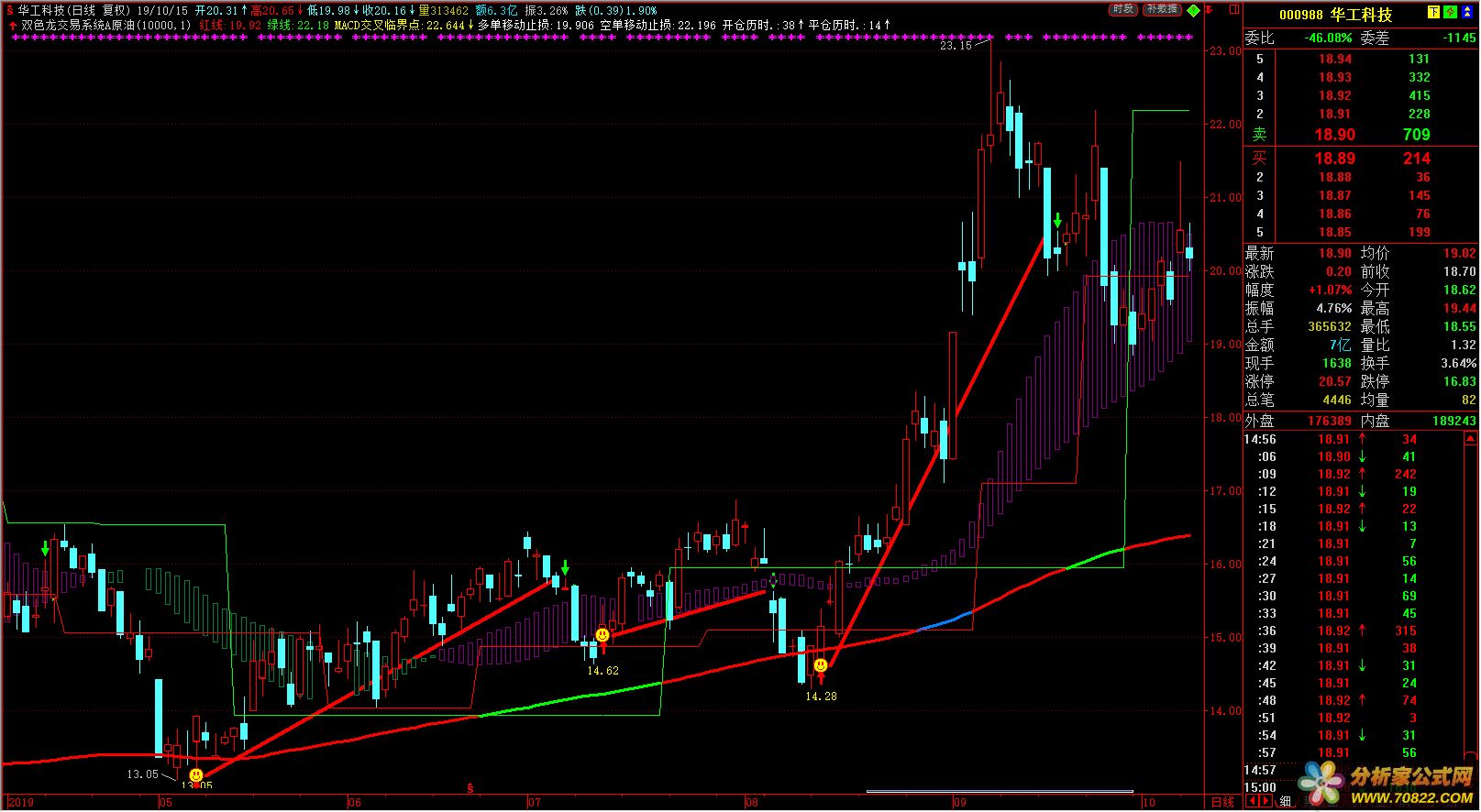The width and height of the screenshot is (1481, 812).
Task: Click the sell-4 price 18.93 row
Action: (1361, 77)
